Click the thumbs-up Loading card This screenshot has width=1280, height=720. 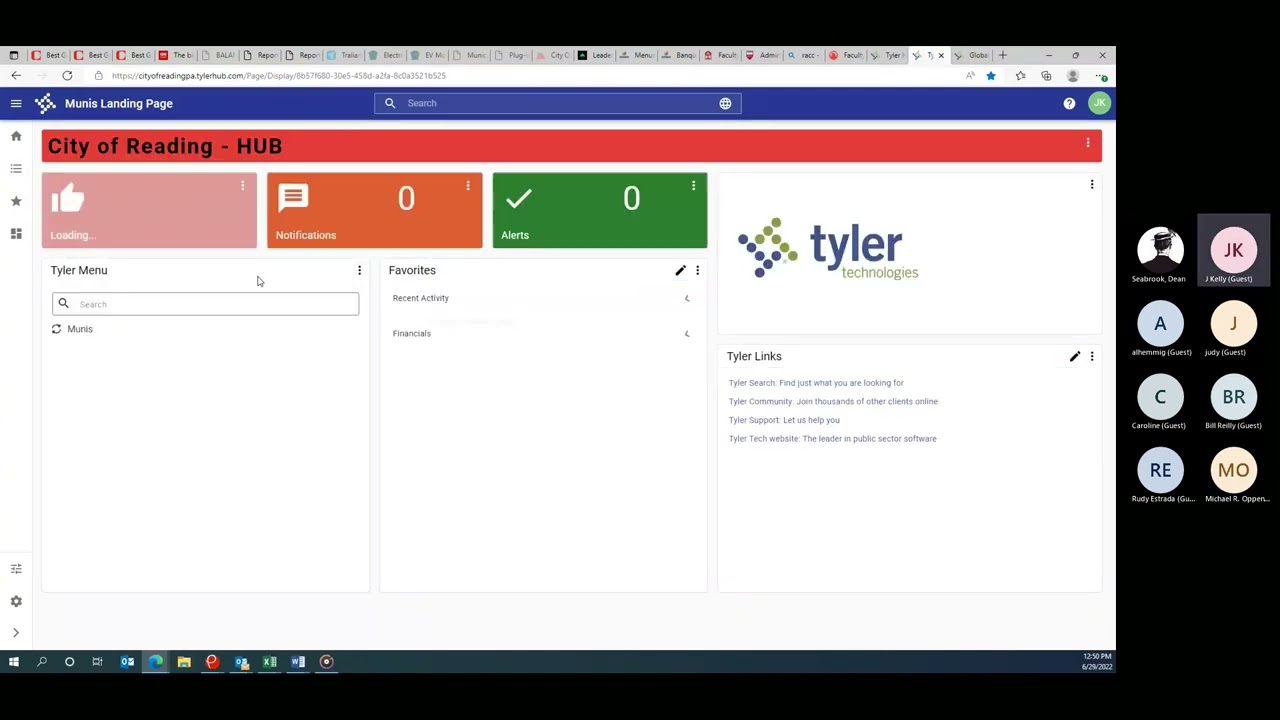point(149,210)
